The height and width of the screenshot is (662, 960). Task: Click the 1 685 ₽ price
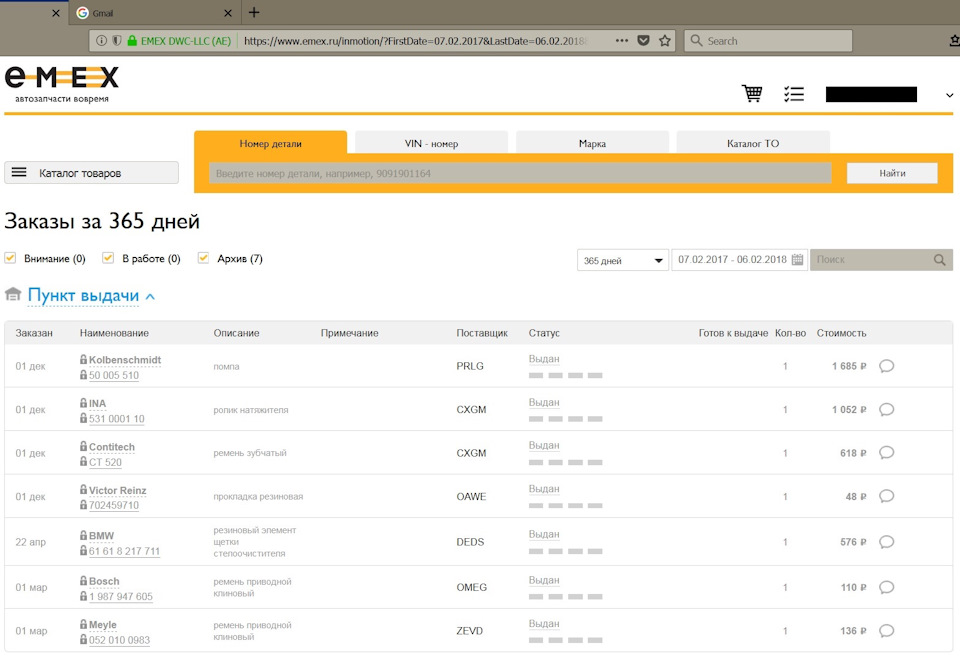click(x=849, y=366)
